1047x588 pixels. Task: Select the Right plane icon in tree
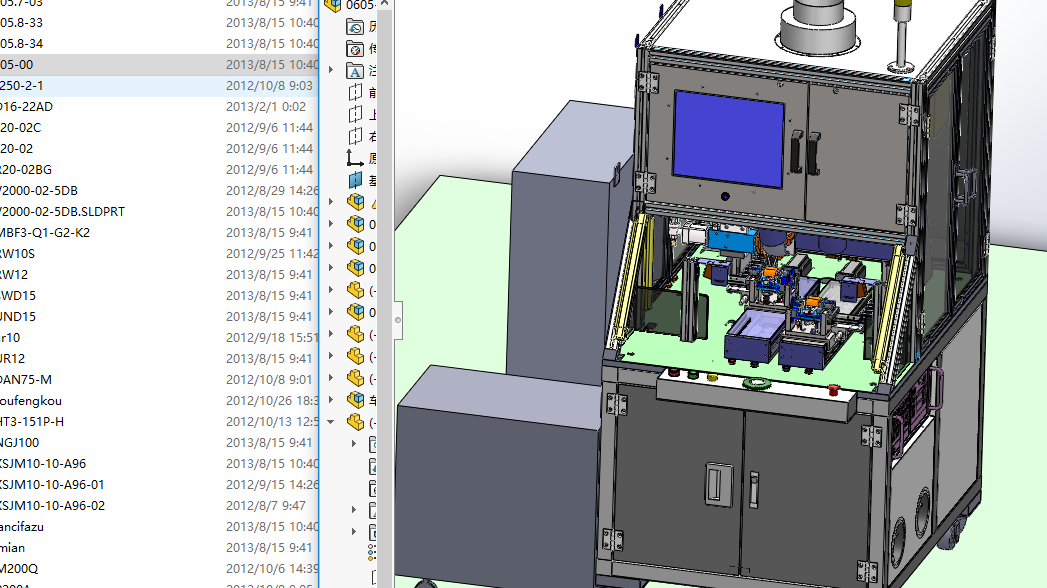pos(355,137)
